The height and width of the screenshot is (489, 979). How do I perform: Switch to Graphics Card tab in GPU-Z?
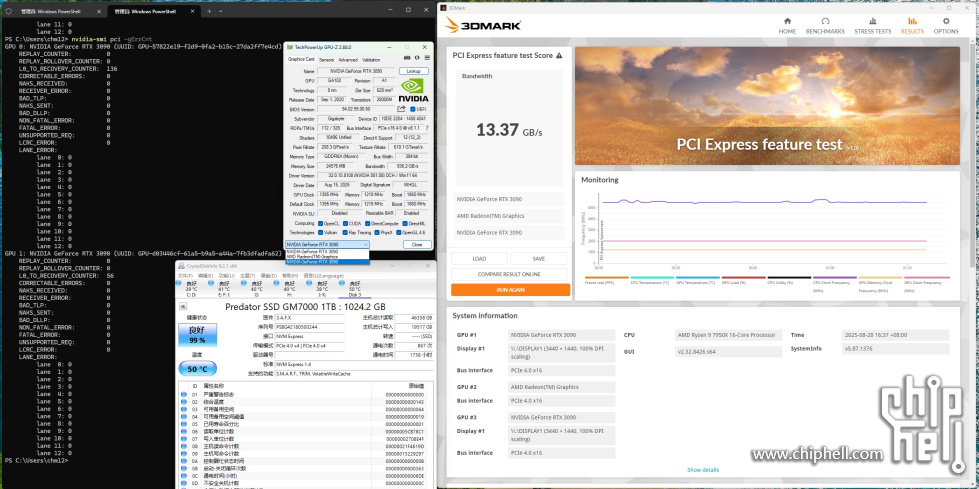(301, 59)
